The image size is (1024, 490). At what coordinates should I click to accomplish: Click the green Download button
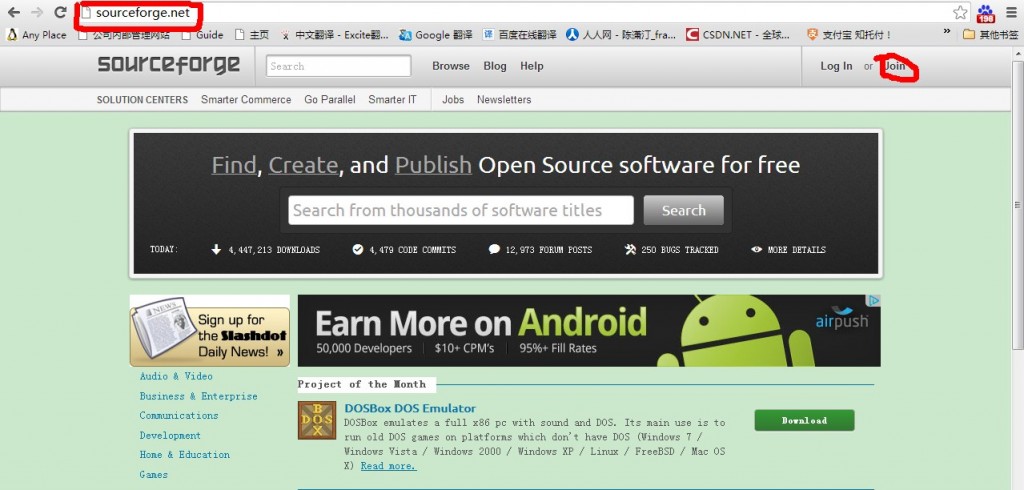(805, 420)
